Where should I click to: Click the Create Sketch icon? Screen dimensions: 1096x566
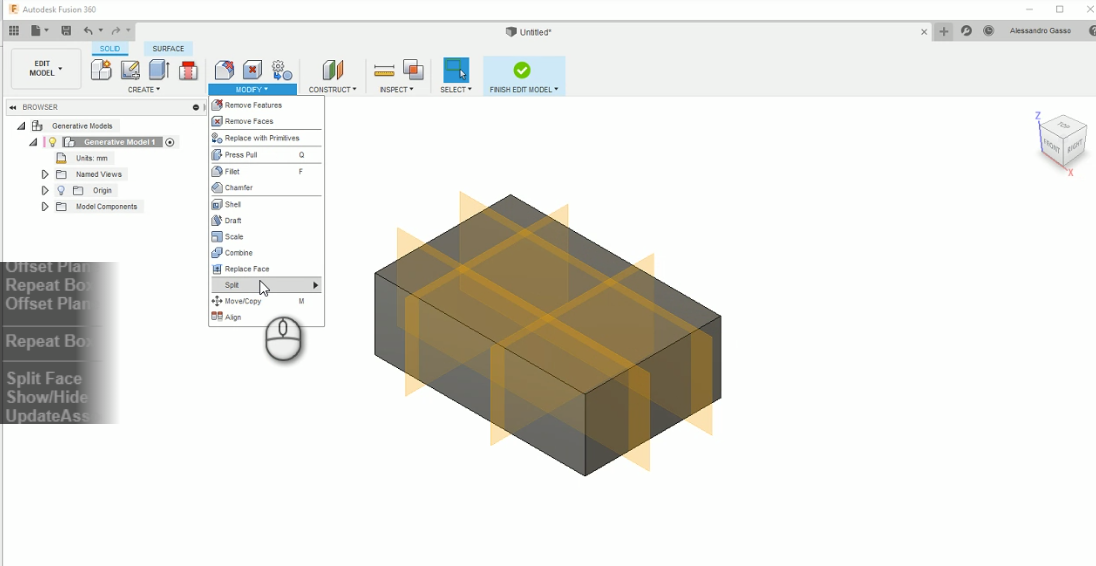coord(130,70)
